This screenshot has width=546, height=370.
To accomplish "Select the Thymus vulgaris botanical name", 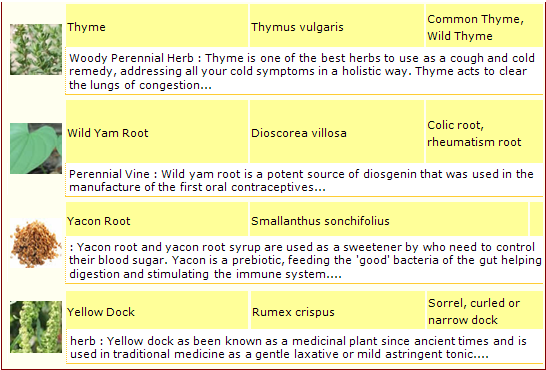I will click(297, 27).
